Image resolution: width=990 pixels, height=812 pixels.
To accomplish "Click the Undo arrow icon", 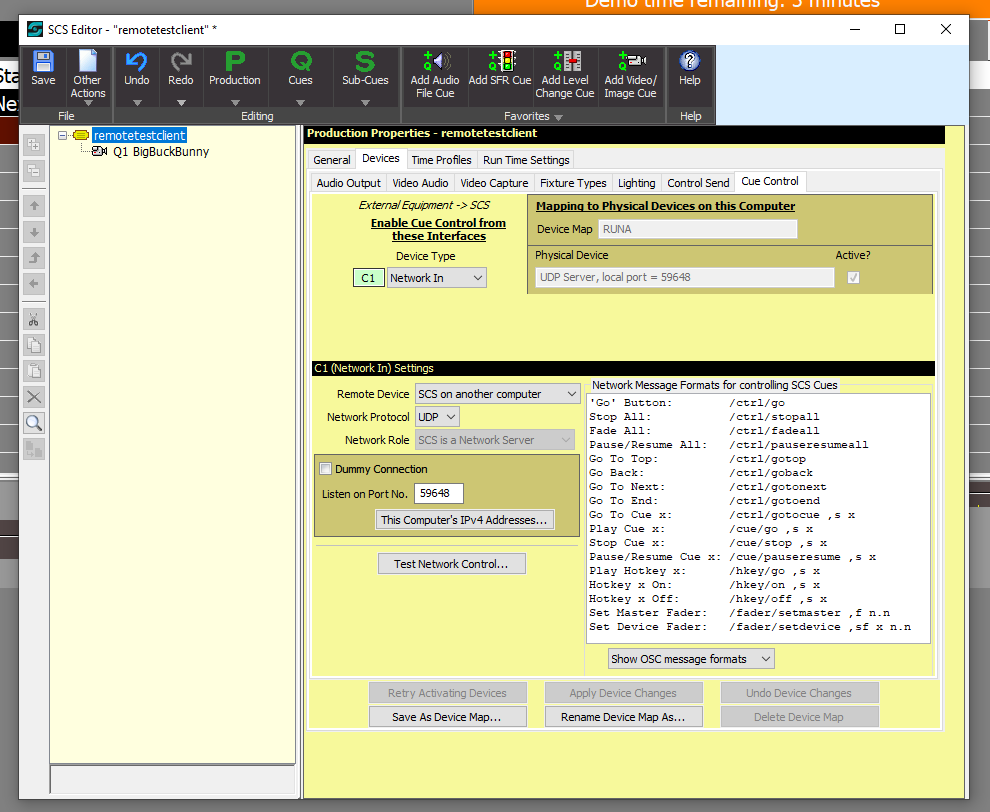I will coord(137,63).
